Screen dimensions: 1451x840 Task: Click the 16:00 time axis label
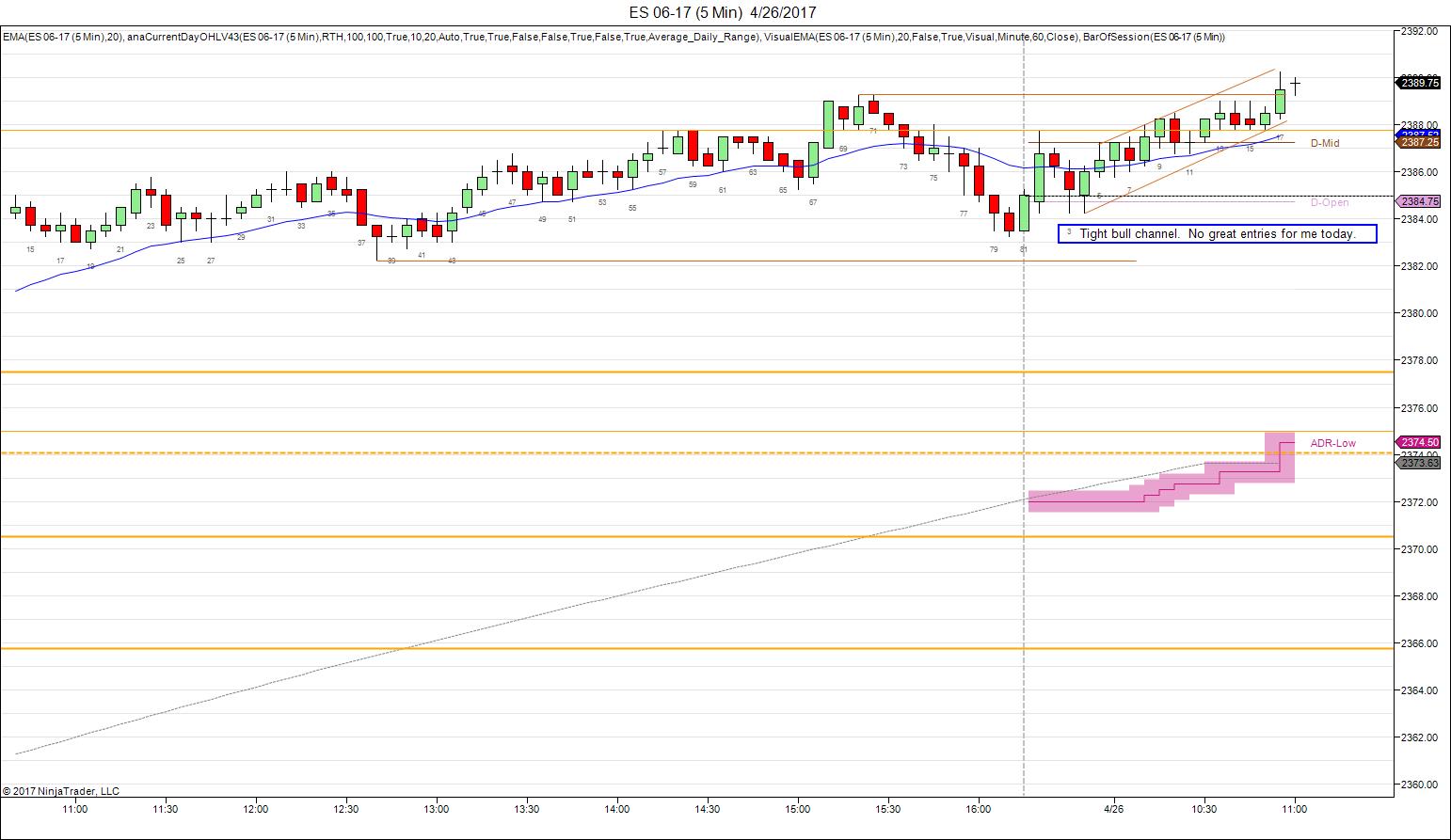tap(978, 809)
